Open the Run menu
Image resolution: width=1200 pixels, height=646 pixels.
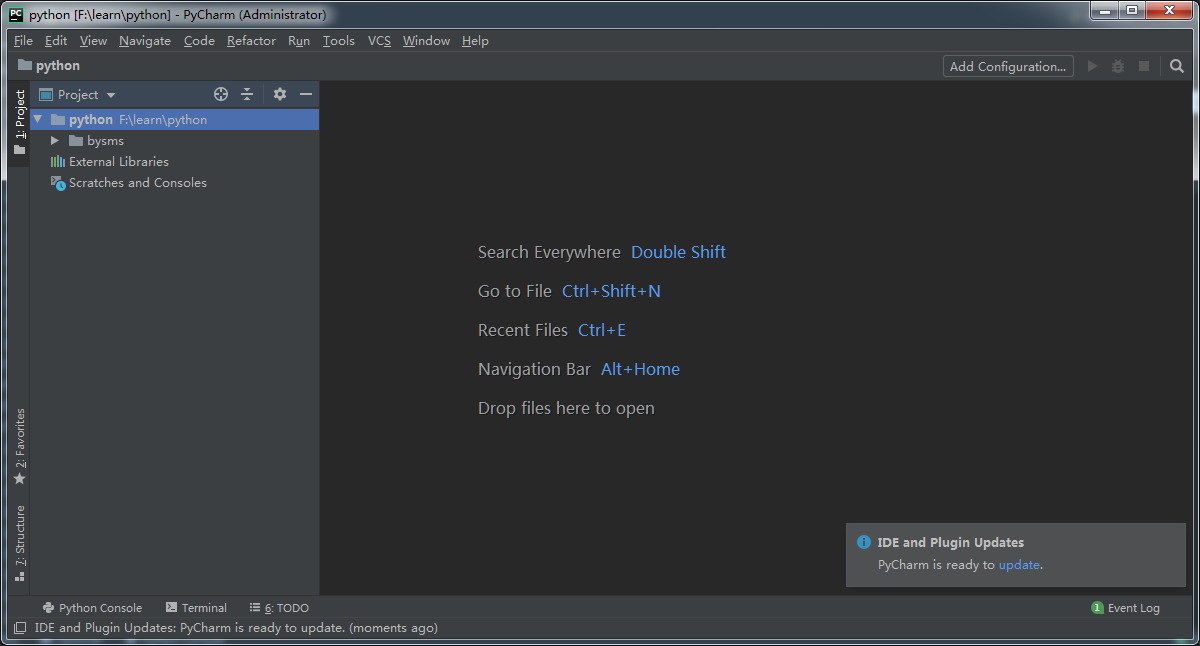pos(299,41)
